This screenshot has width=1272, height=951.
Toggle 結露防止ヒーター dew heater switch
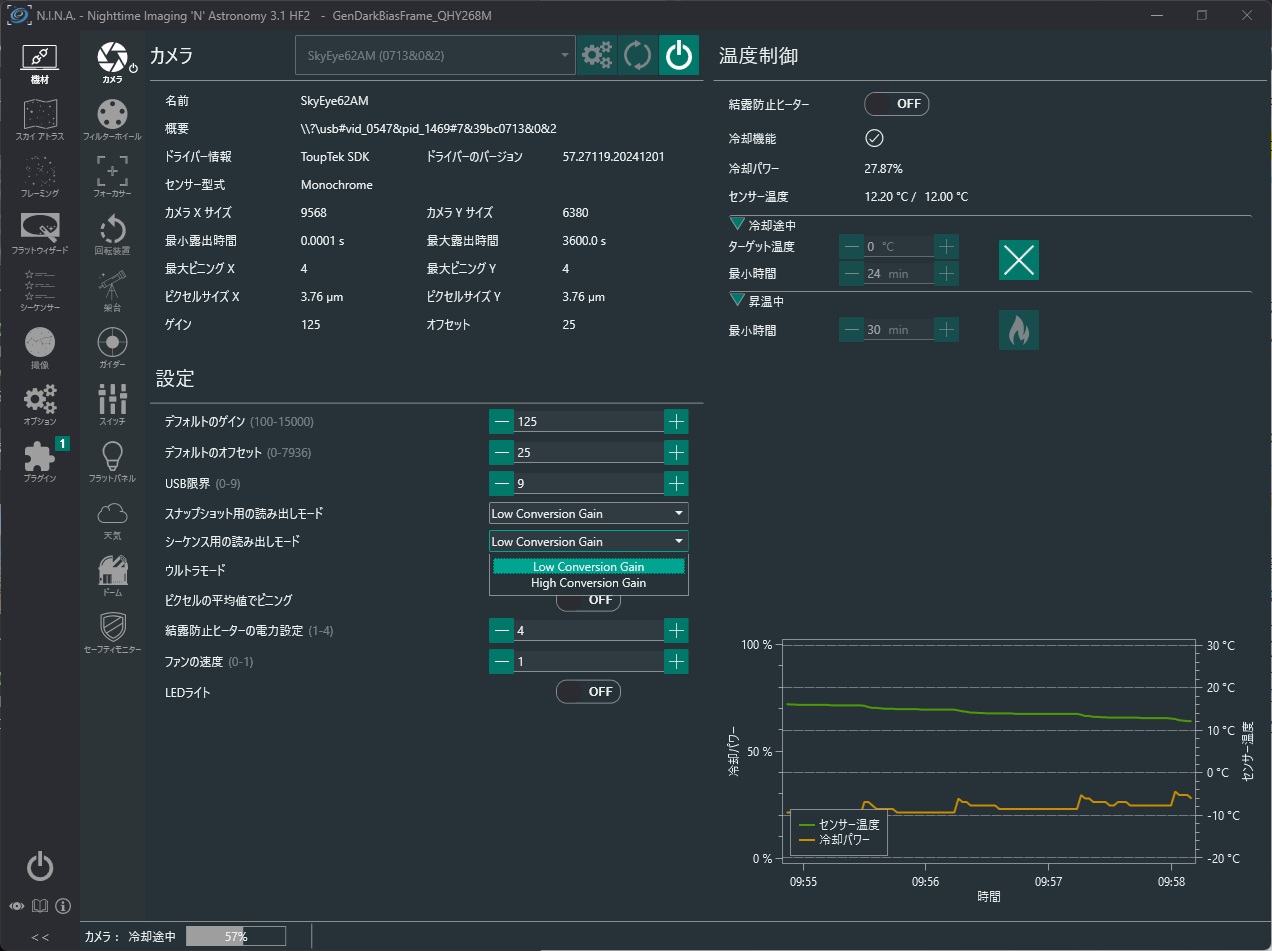[897, 104]
